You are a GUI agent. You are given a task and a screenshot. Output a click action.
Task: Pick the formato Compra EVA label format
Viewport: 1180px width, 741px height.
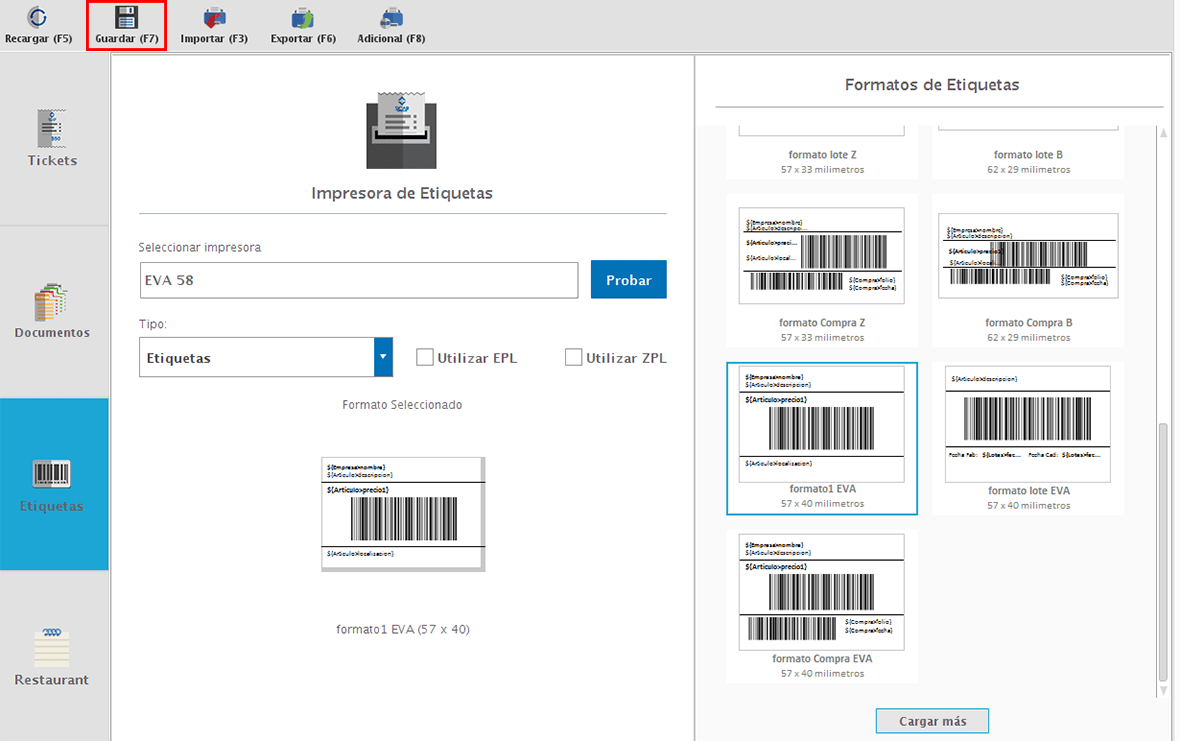coord(821,592)
